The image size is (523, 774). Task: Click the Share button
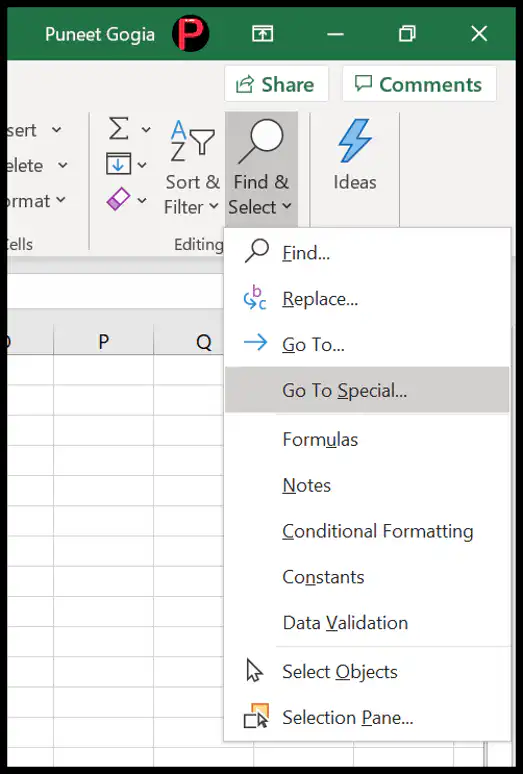coord(276,84)
